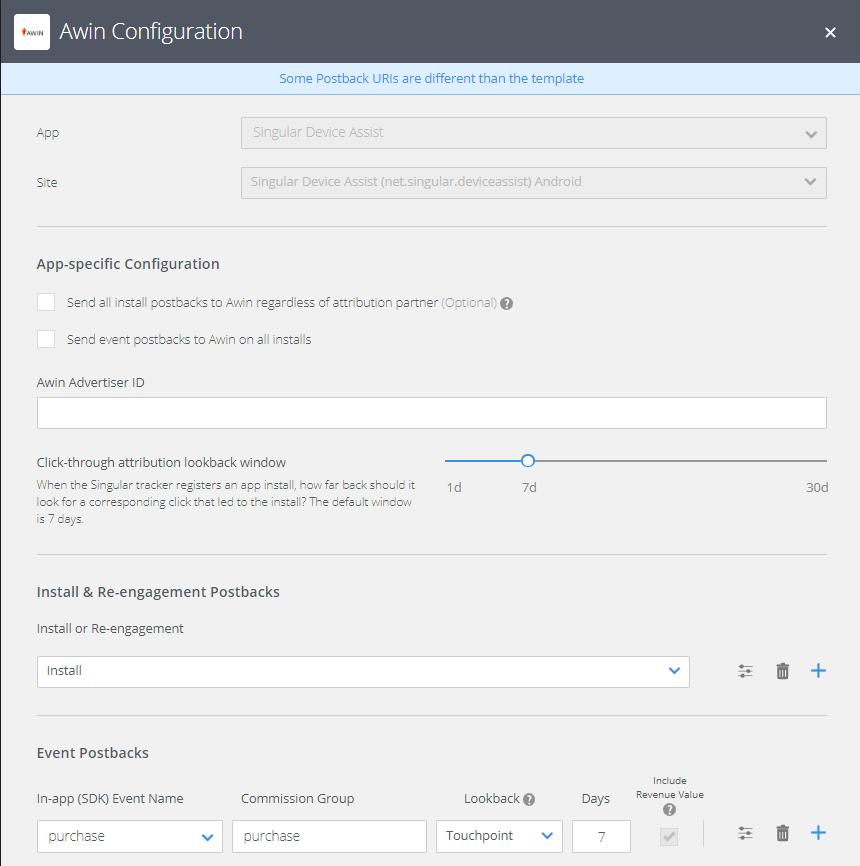Click the 'Awin Advertiser ID' label
Viewport: 860px width, 866px height.
tap(91, 382)
